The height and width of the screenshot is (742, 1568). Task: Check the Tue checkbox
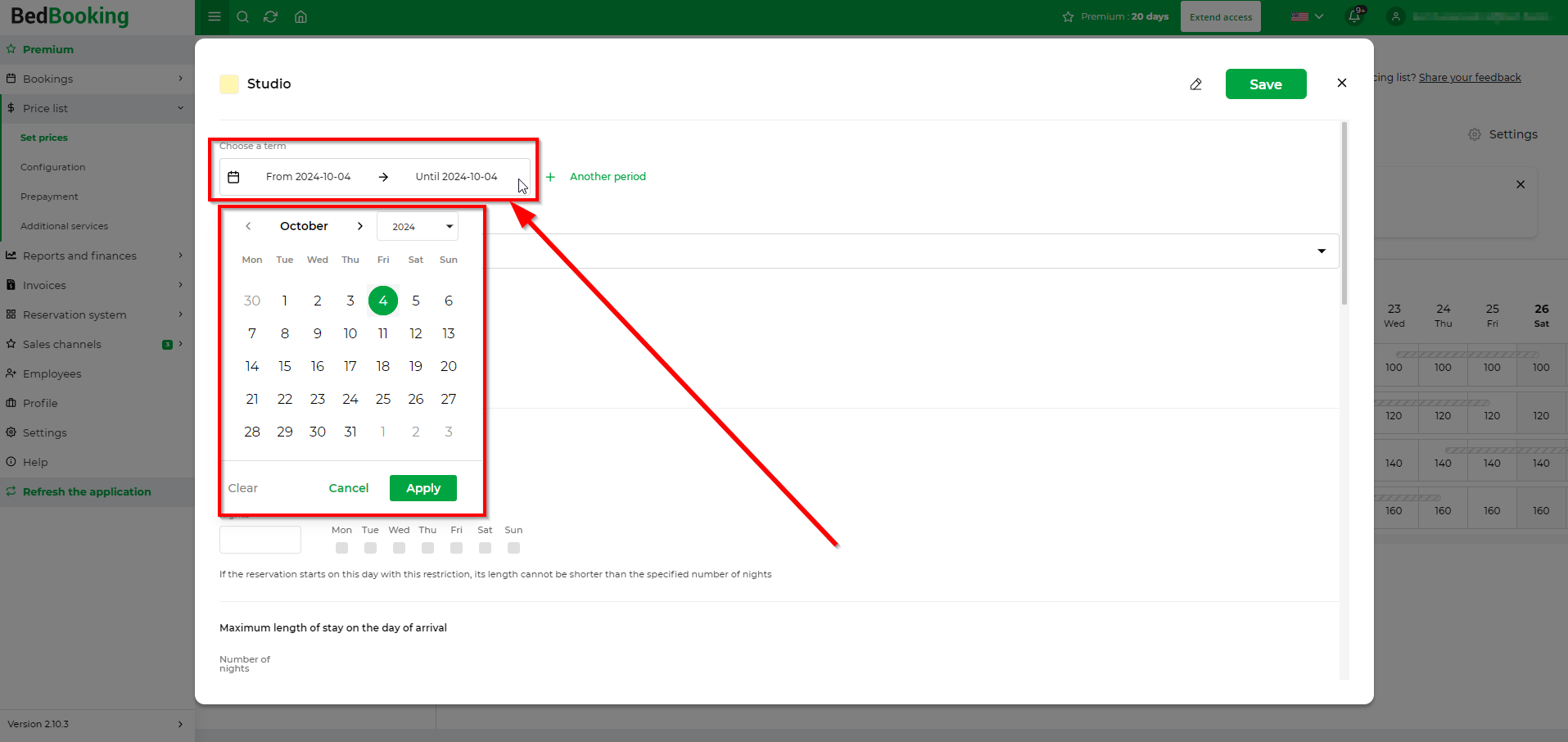pos(370,548)
